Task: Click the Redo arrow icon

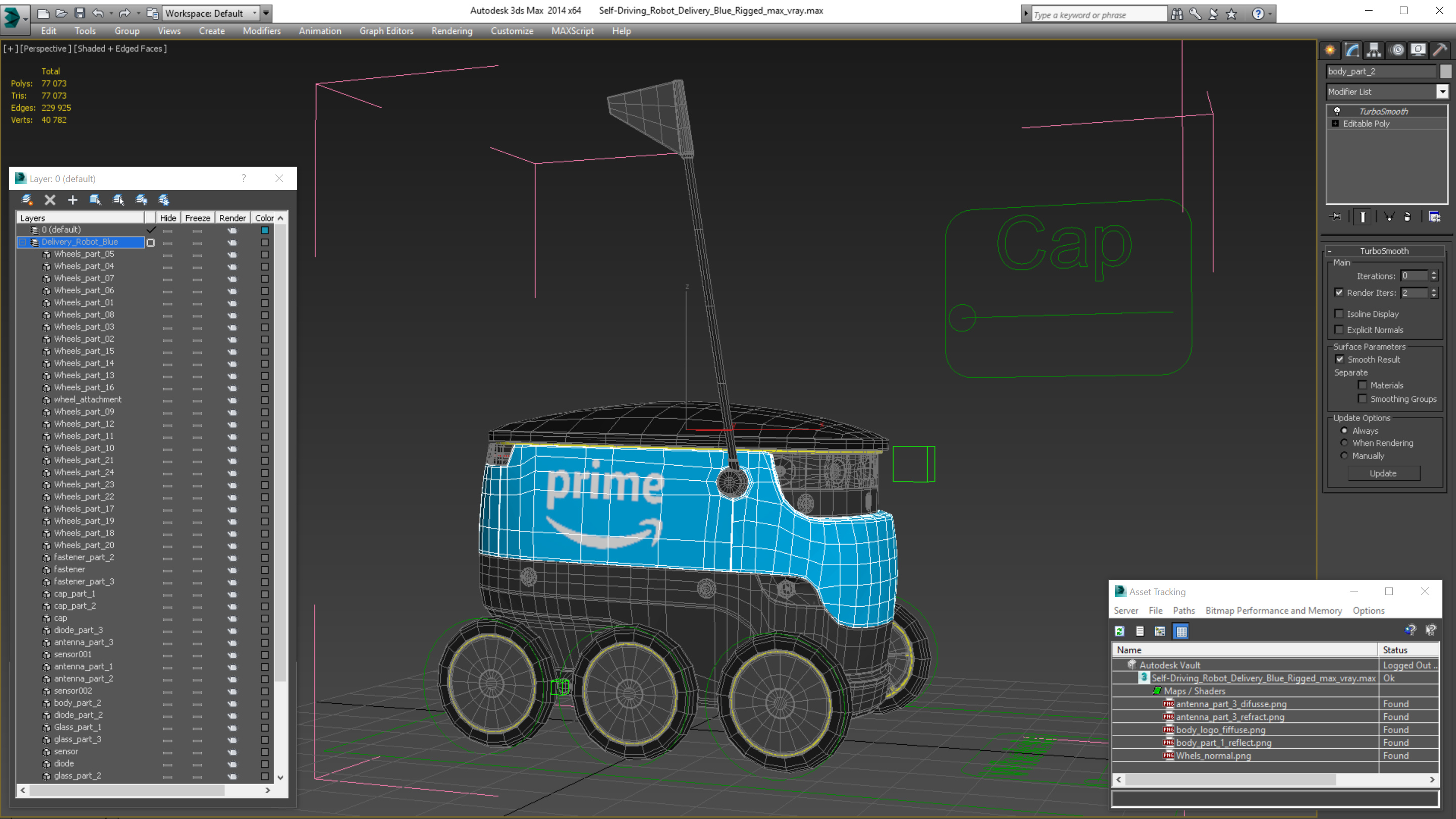Action: (x=125, y=13)
